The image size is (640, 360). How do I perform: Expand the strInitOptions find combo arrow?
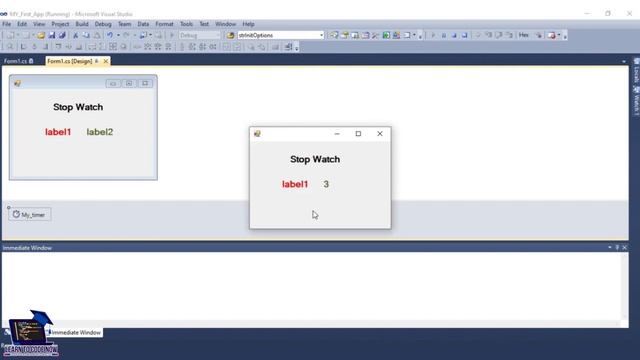(321, 36)
